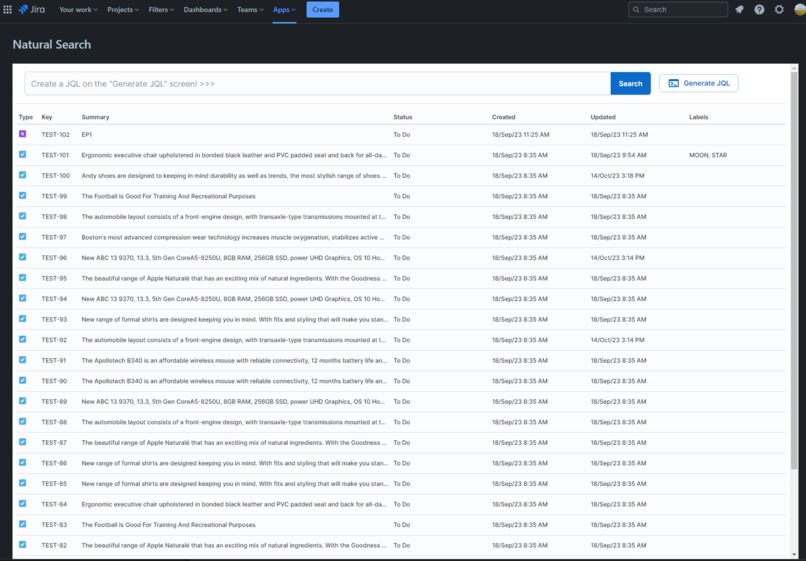Click 18/Sep/23 11:25 AM created date
The image size is (806, 561).
click(520, 134)
